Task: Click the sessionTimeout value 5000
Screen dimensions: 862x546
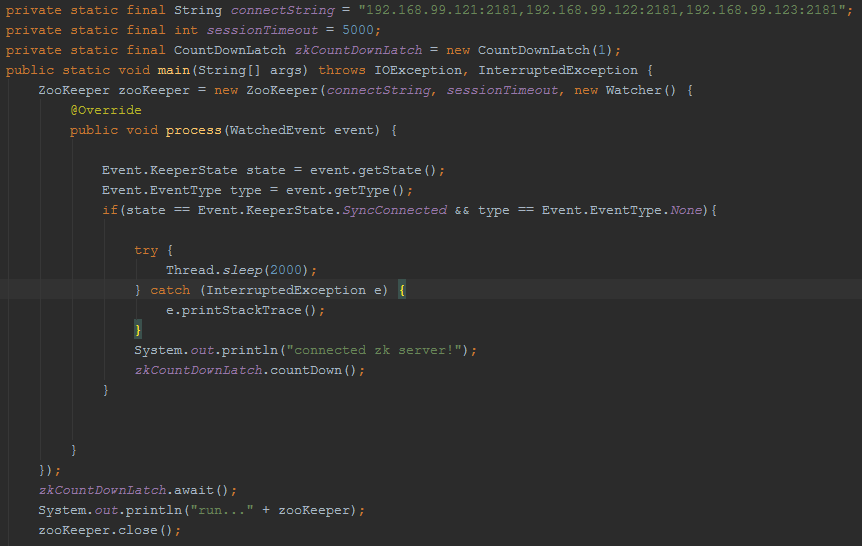Action: (x=357, y=30)
